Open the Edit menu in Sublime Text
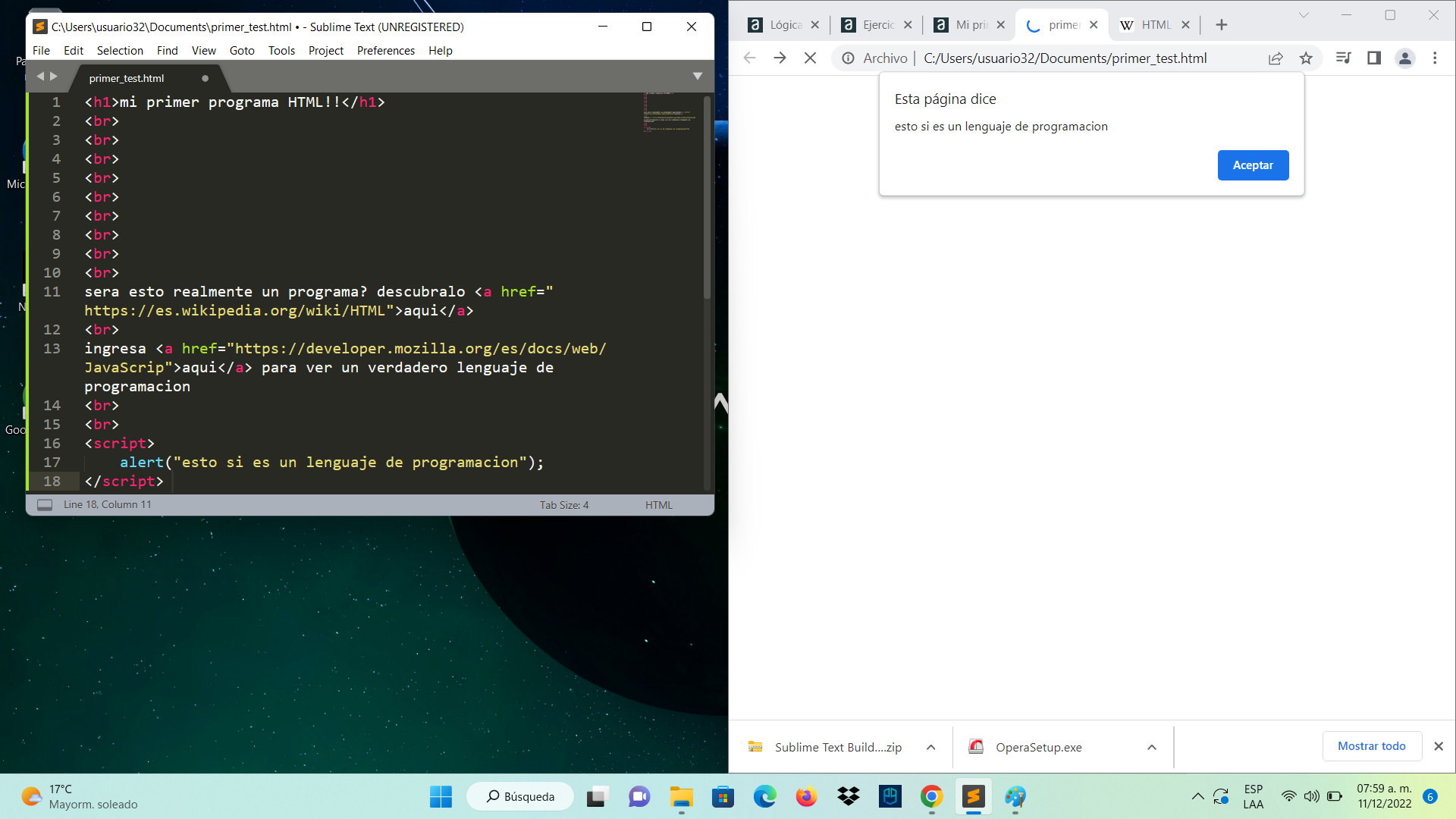Viewport: 1456px width, 819px height. click(x=74, y=51)
